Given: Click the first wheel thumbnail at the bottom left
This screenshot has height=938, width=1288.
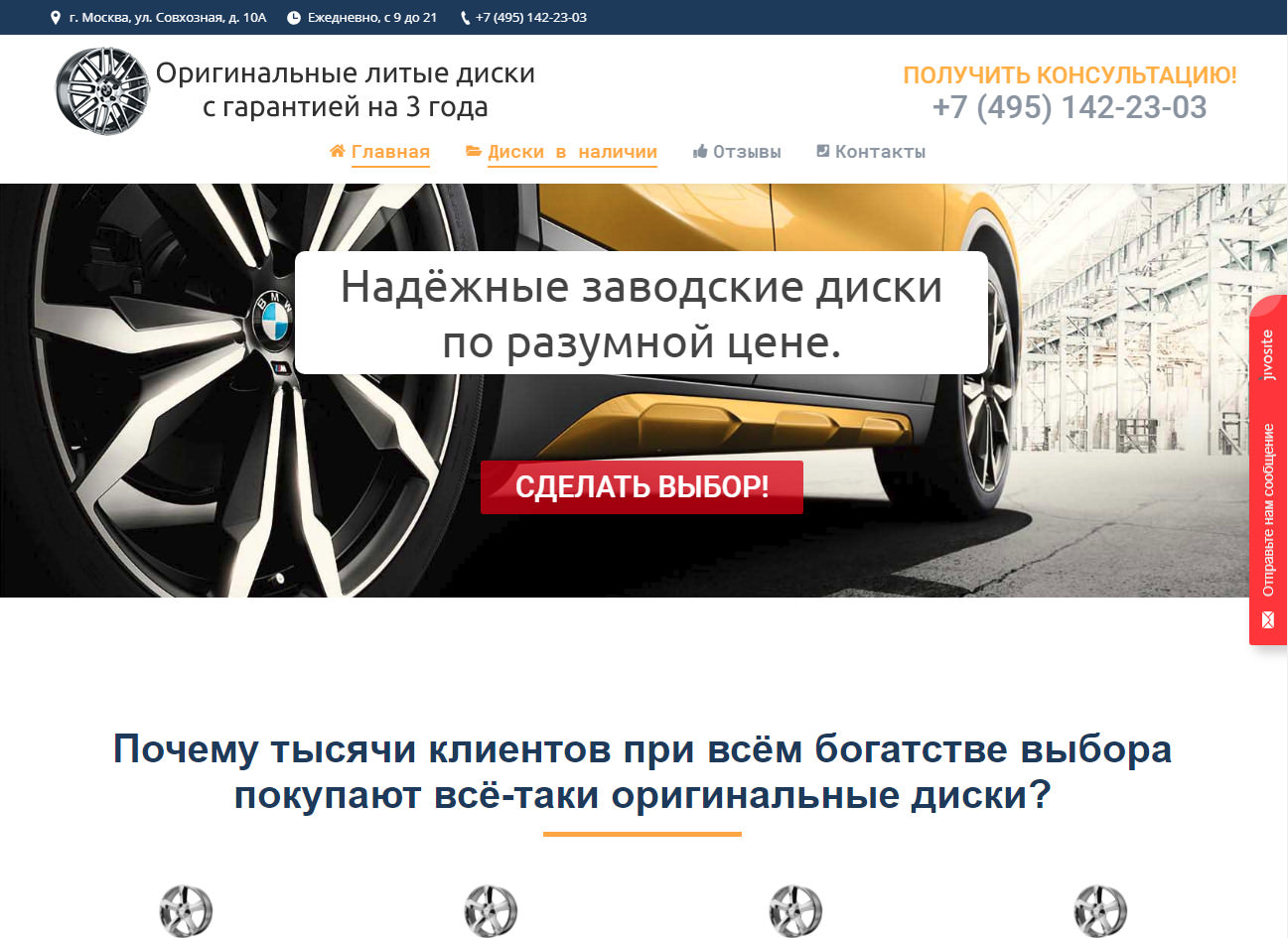Looking at the screenshot, I should 186,911.
